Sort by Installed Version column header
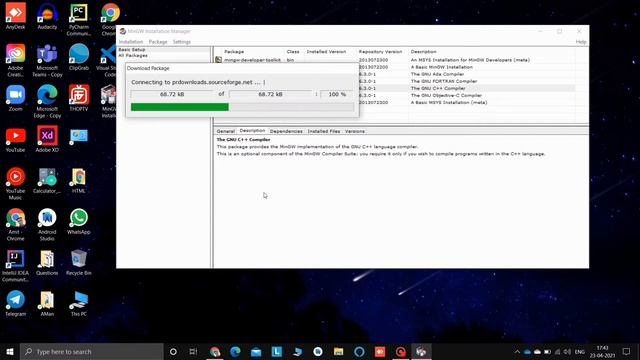The height and width of the screenshot is (360, 640). (327, 52)
